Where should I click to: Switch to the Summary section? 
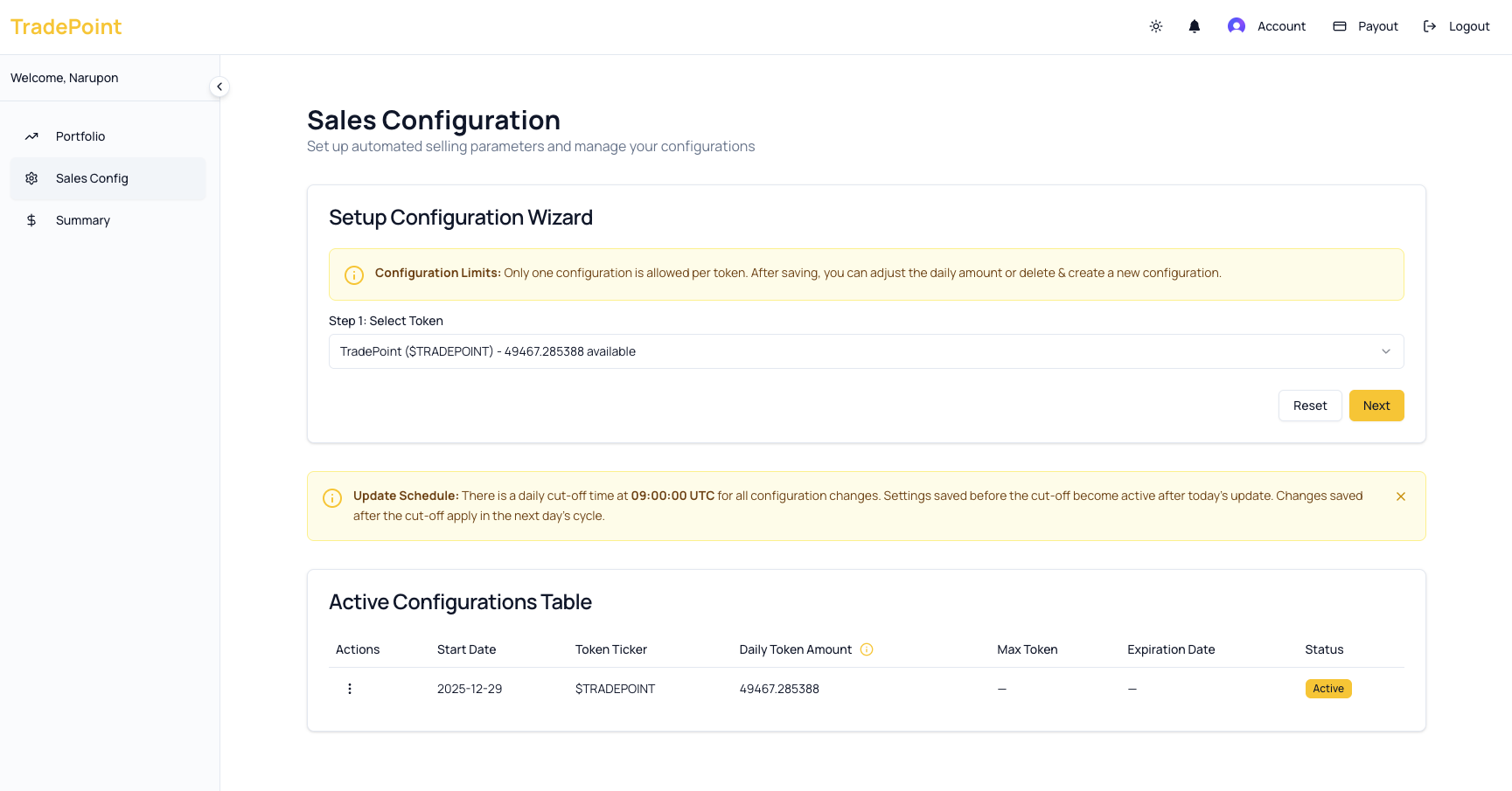click(x=83, y=220)
